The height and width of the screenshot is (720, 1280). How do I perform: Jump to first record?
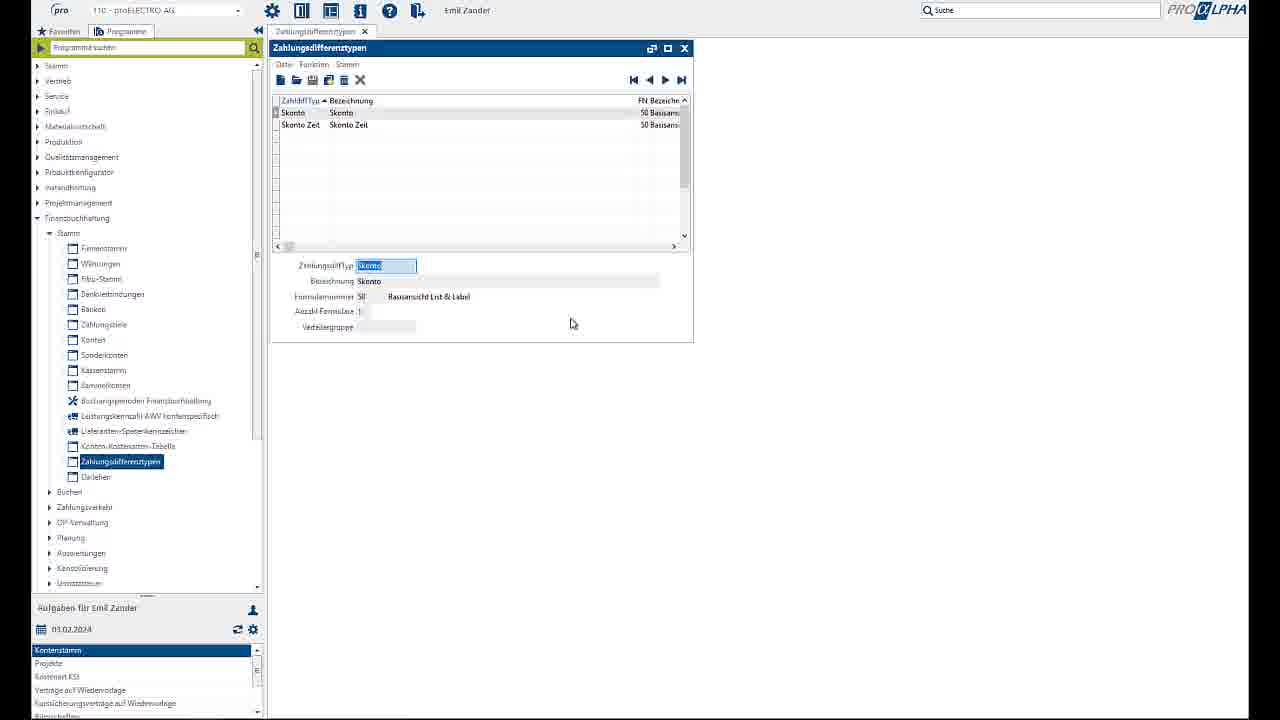tap(634, 80)
